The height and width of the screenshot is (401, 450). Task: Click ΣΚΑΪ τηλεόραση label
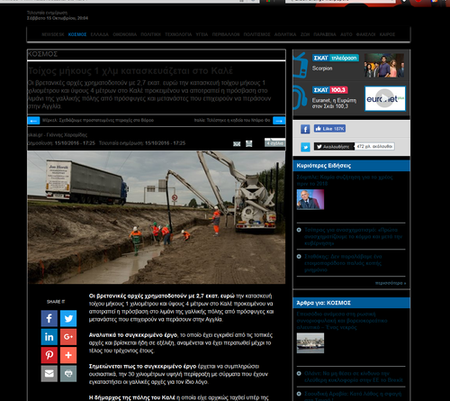pyautogui.click(x=336, y=58)
